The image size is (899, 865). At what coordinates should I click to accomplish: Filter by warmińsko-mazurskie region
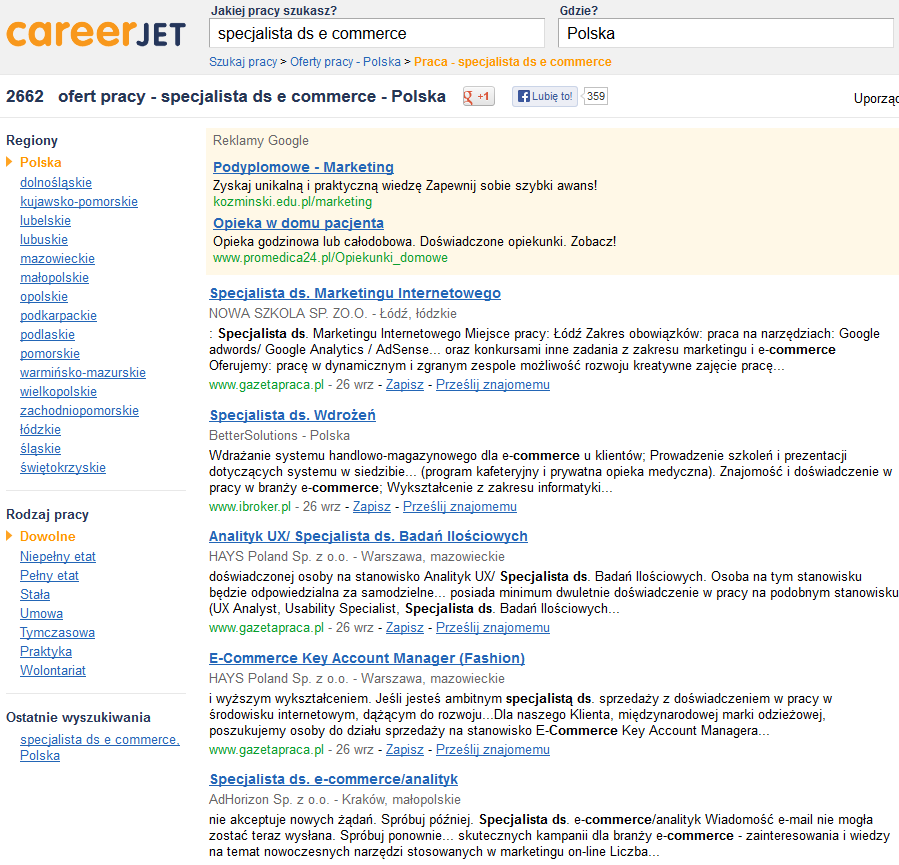pyautogui.click(x=83, y=372)
